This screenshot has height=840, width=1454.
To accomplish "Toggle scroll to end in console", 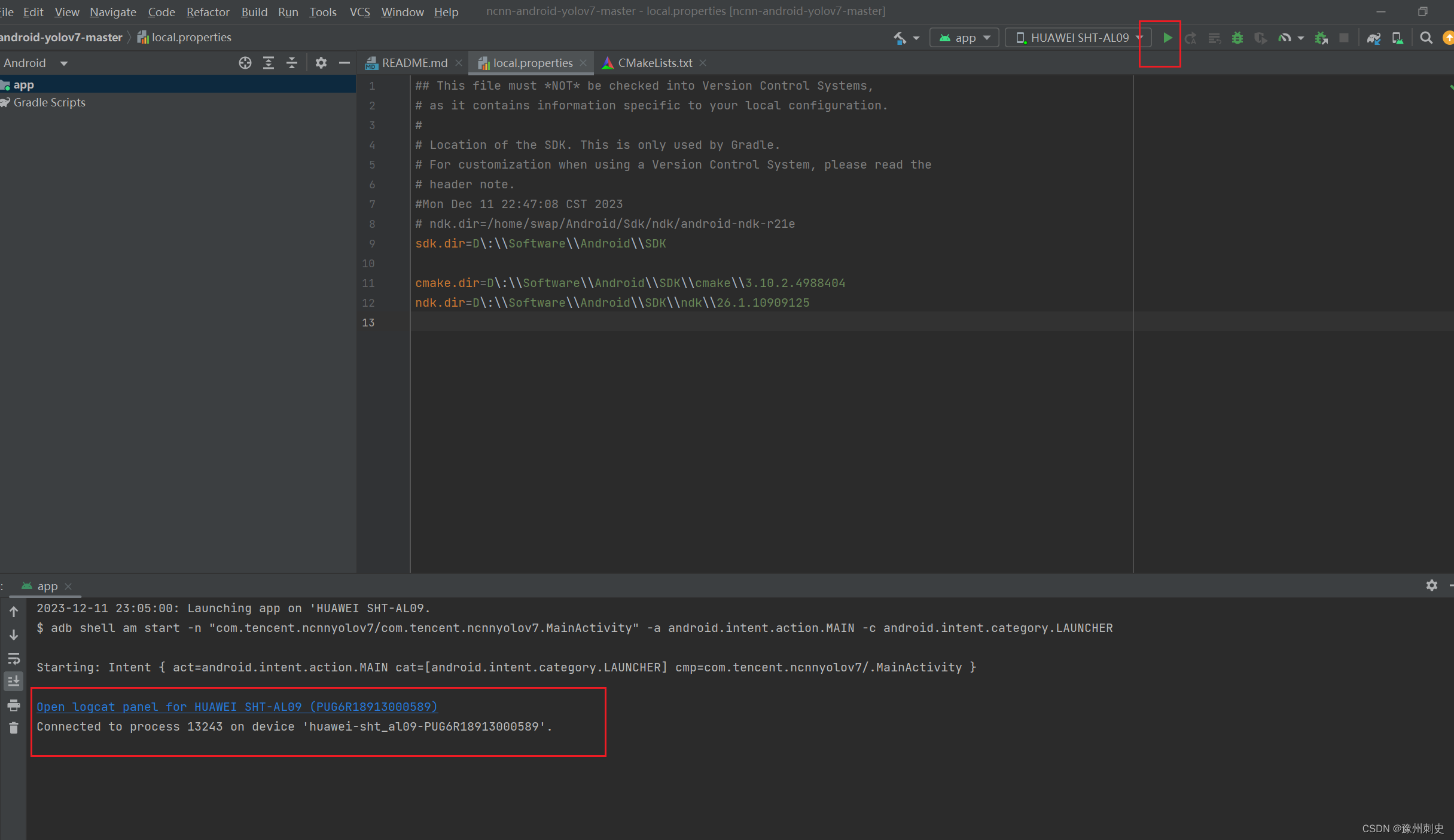I will coord(13,681).
